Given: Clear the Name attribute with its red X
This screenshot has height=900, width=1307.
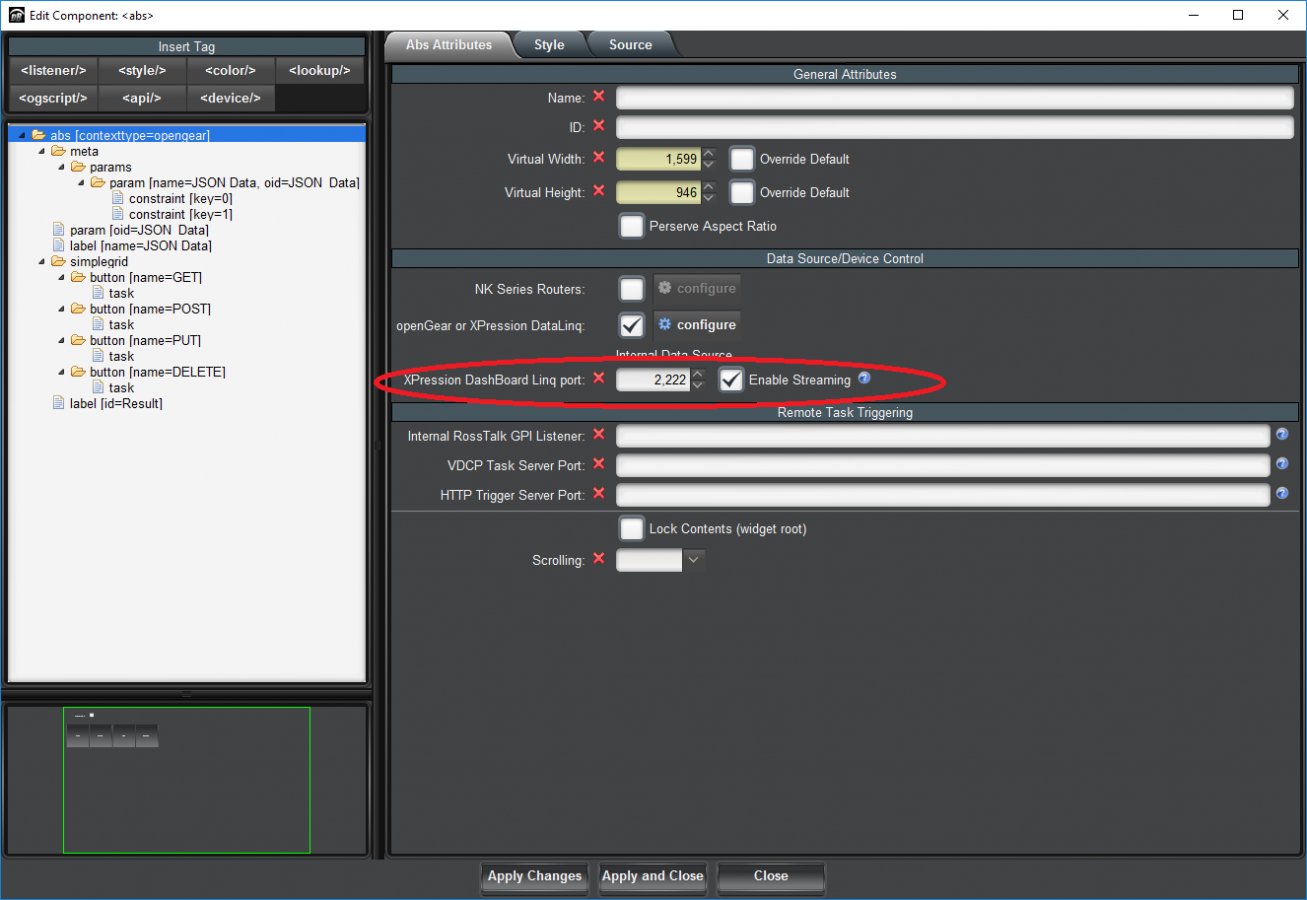Looking at the screenshot, I should tap(599, 96).
